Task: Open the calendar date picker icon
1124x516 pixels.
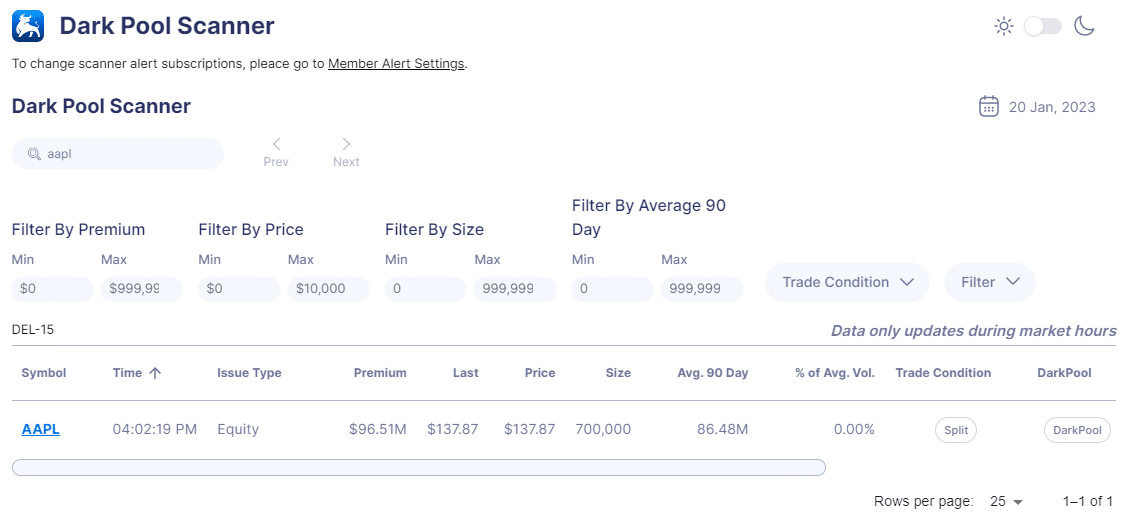Action: (x=989, y=106)
